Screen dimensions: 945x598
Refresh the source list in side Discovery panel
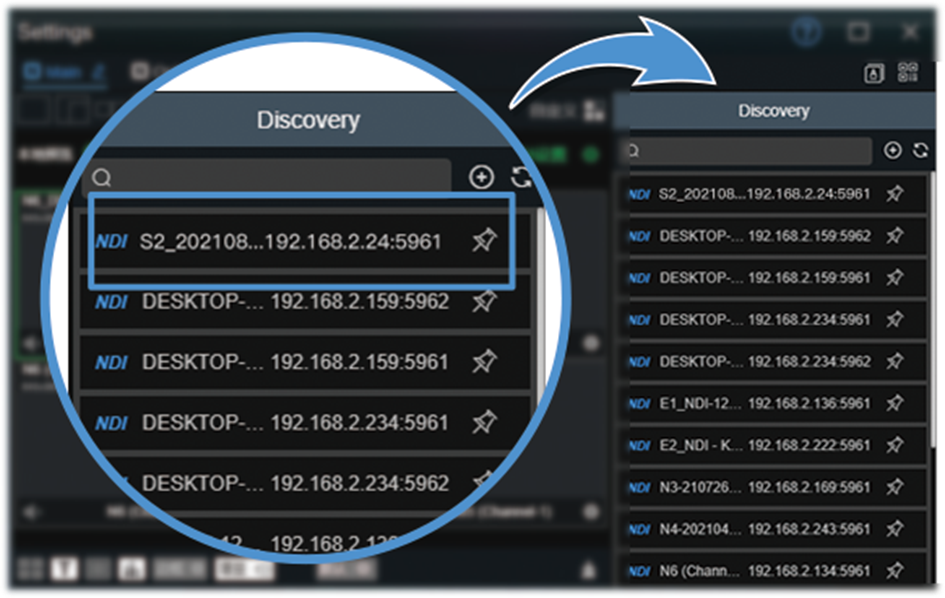pyautogui.click(x=920, y=150)
